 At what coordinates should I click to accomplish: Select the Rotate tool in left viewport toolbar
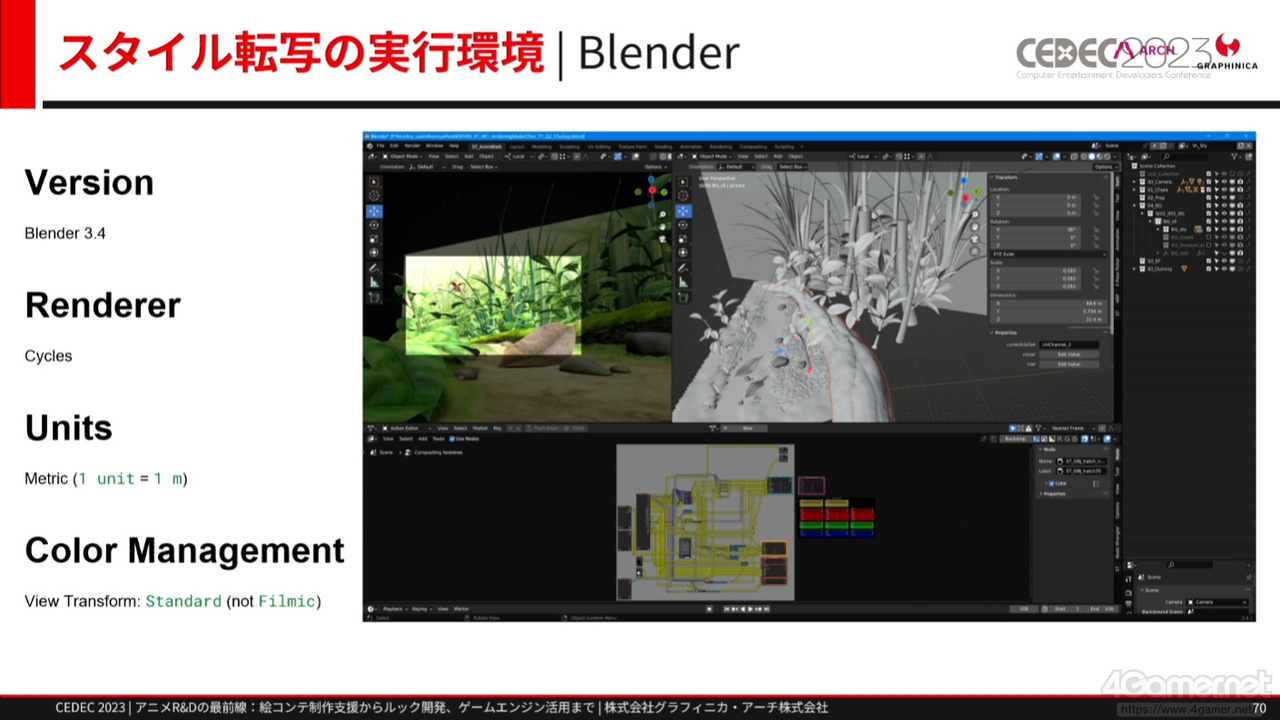click(x=374, y=225)
